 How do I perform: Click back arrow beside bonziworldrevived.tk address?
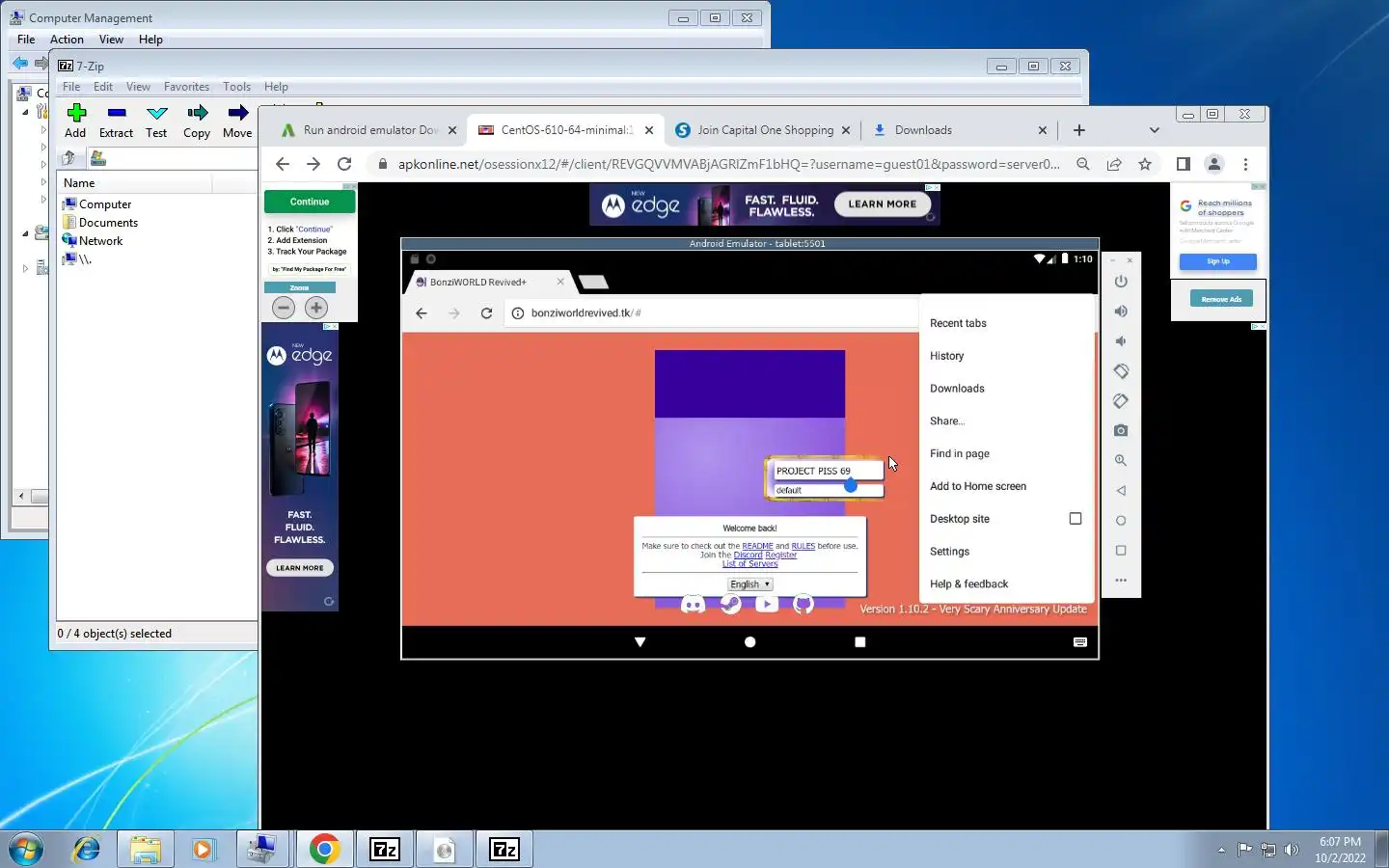coord(422,312)
